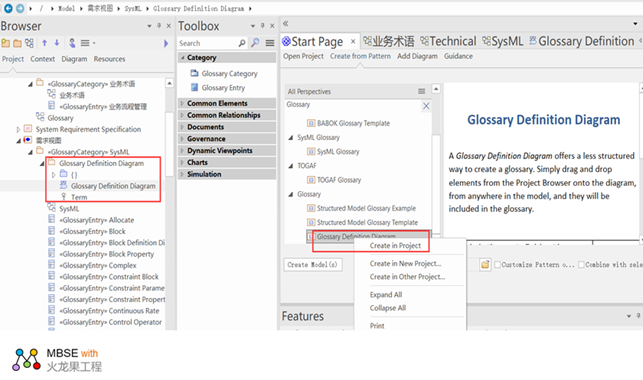Choose Create in Project menu item
643x380 pixels.
(x=395, y=246)
